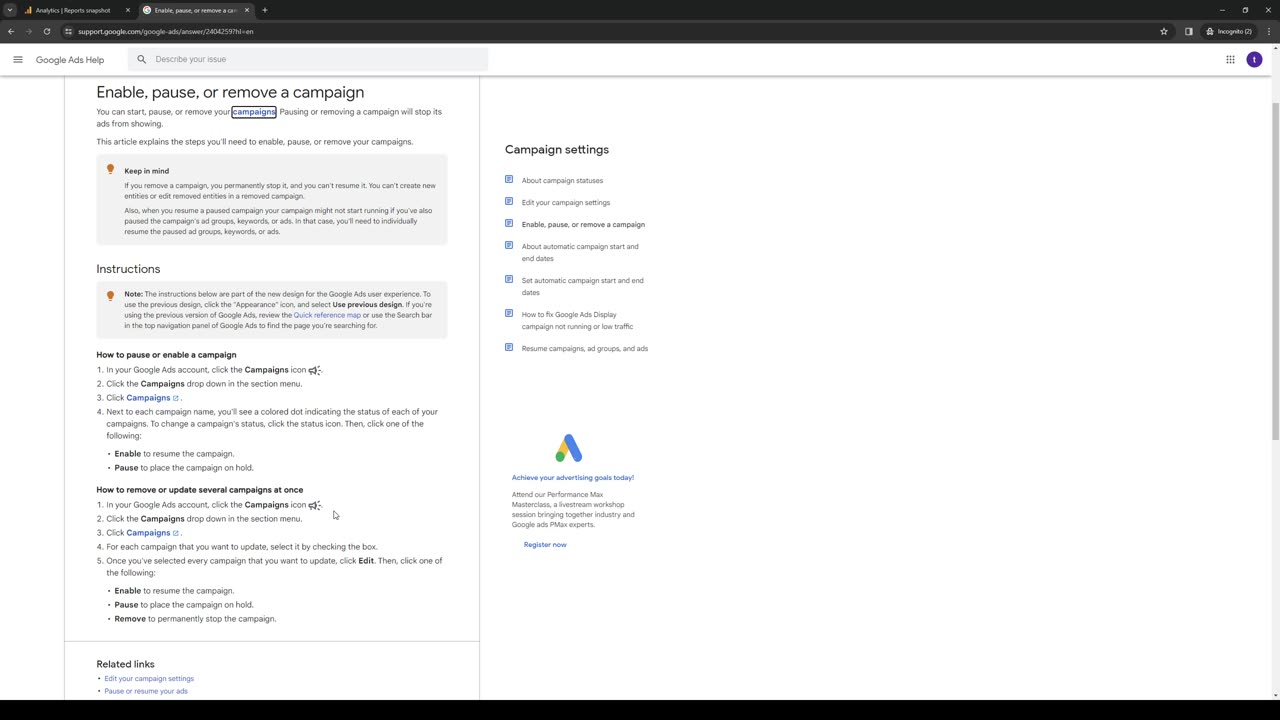Click the Register now button

[x=545, y=545]
